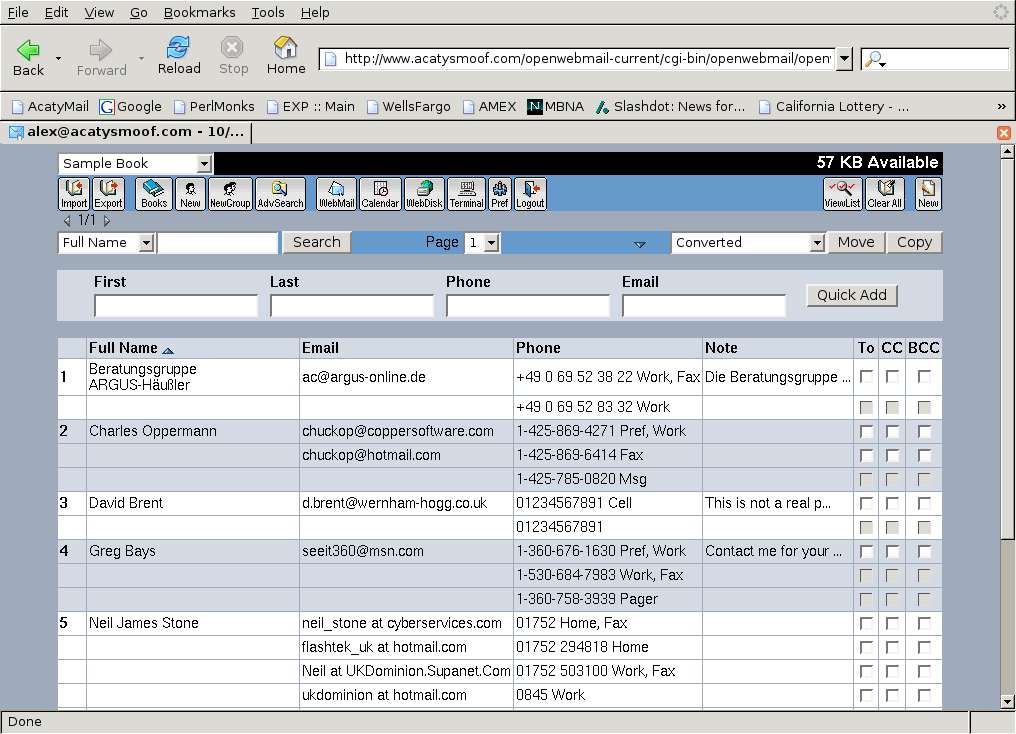Click the browser Stop icon
The width and height of the screenshot is (1016, 734).
[x=233, y=56]
